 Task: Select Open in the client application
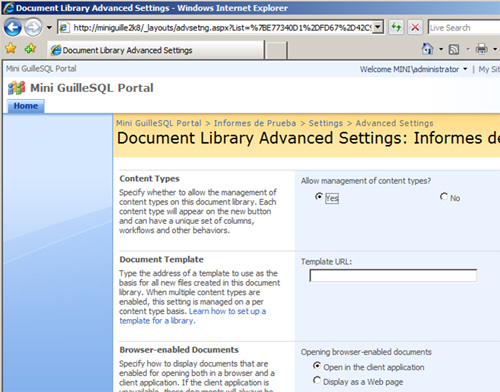click(x=317, y=366)
